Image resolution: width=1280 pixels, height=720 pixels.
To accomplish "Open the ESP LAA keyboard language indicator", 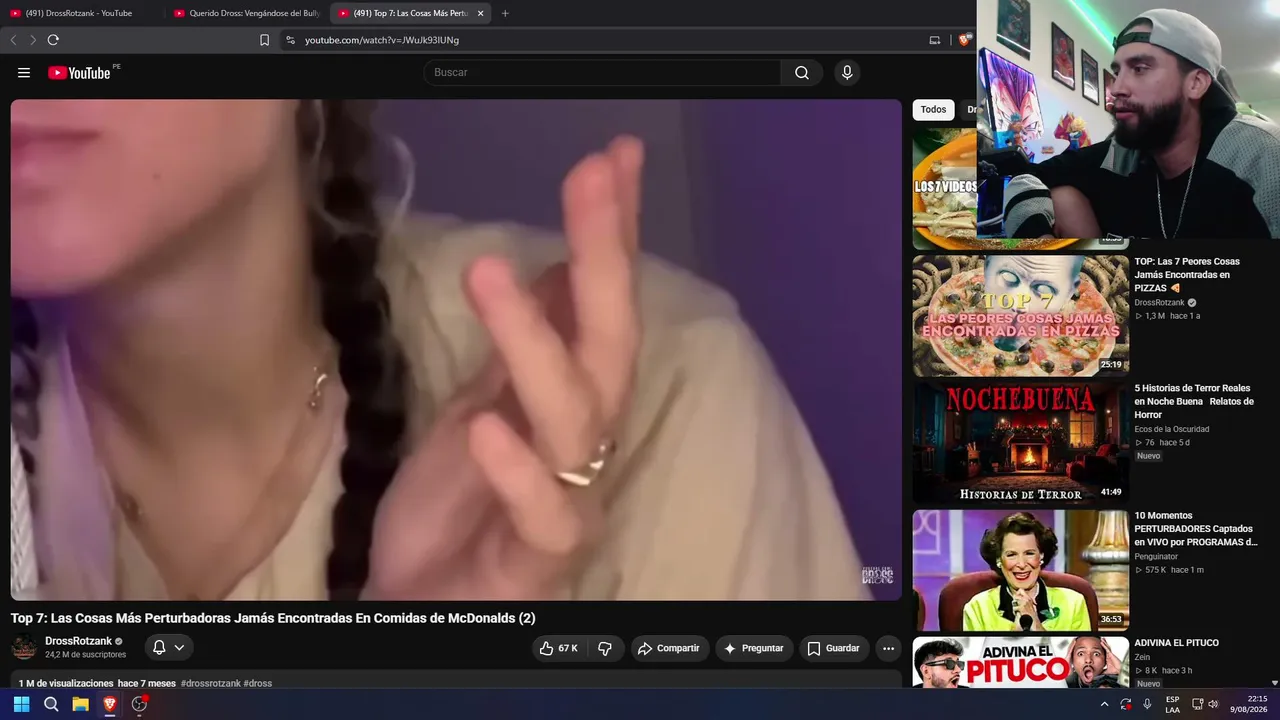I will pos(1172,704).
